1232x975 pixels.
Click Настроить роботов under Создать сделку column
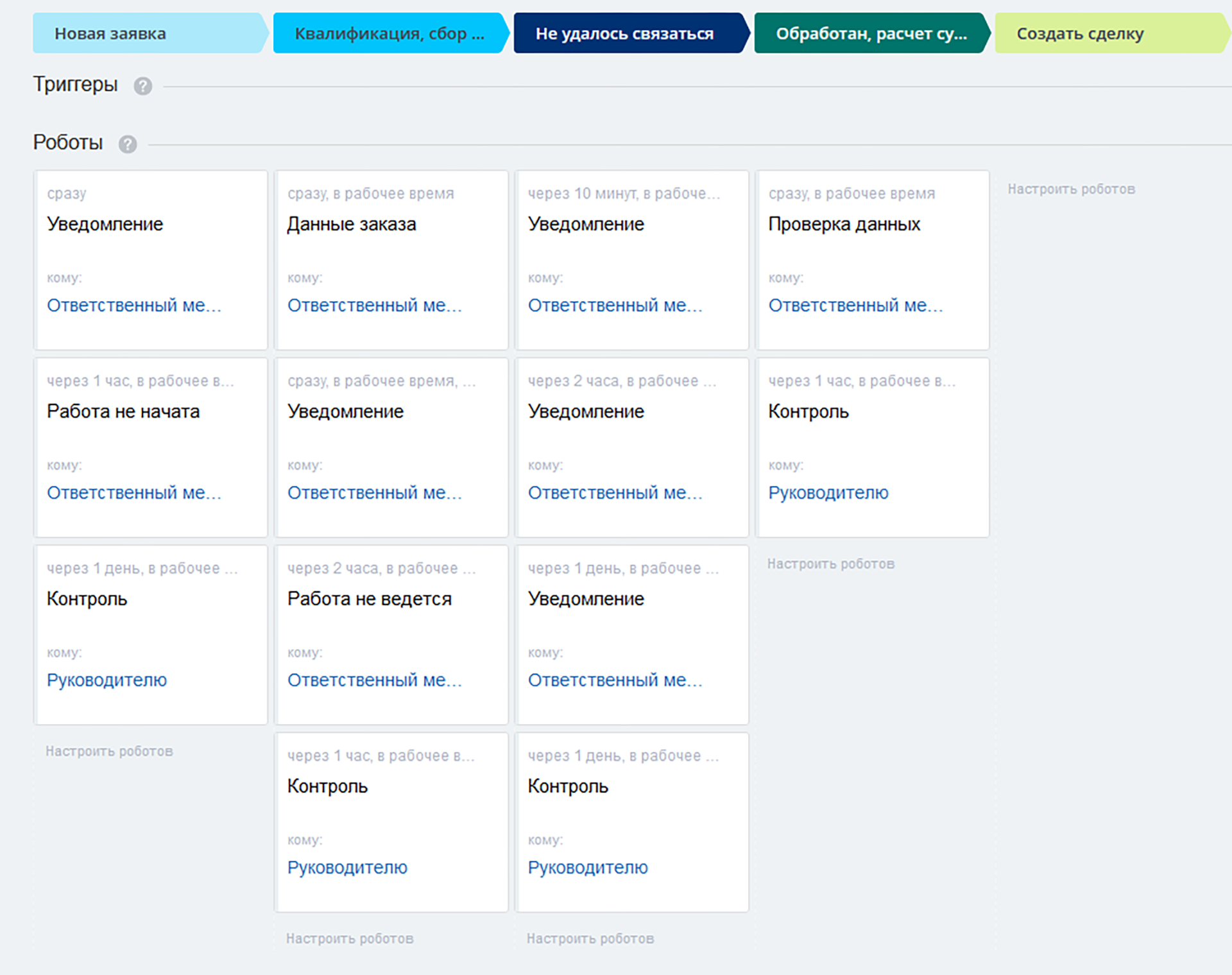[x=1071, y=189]
